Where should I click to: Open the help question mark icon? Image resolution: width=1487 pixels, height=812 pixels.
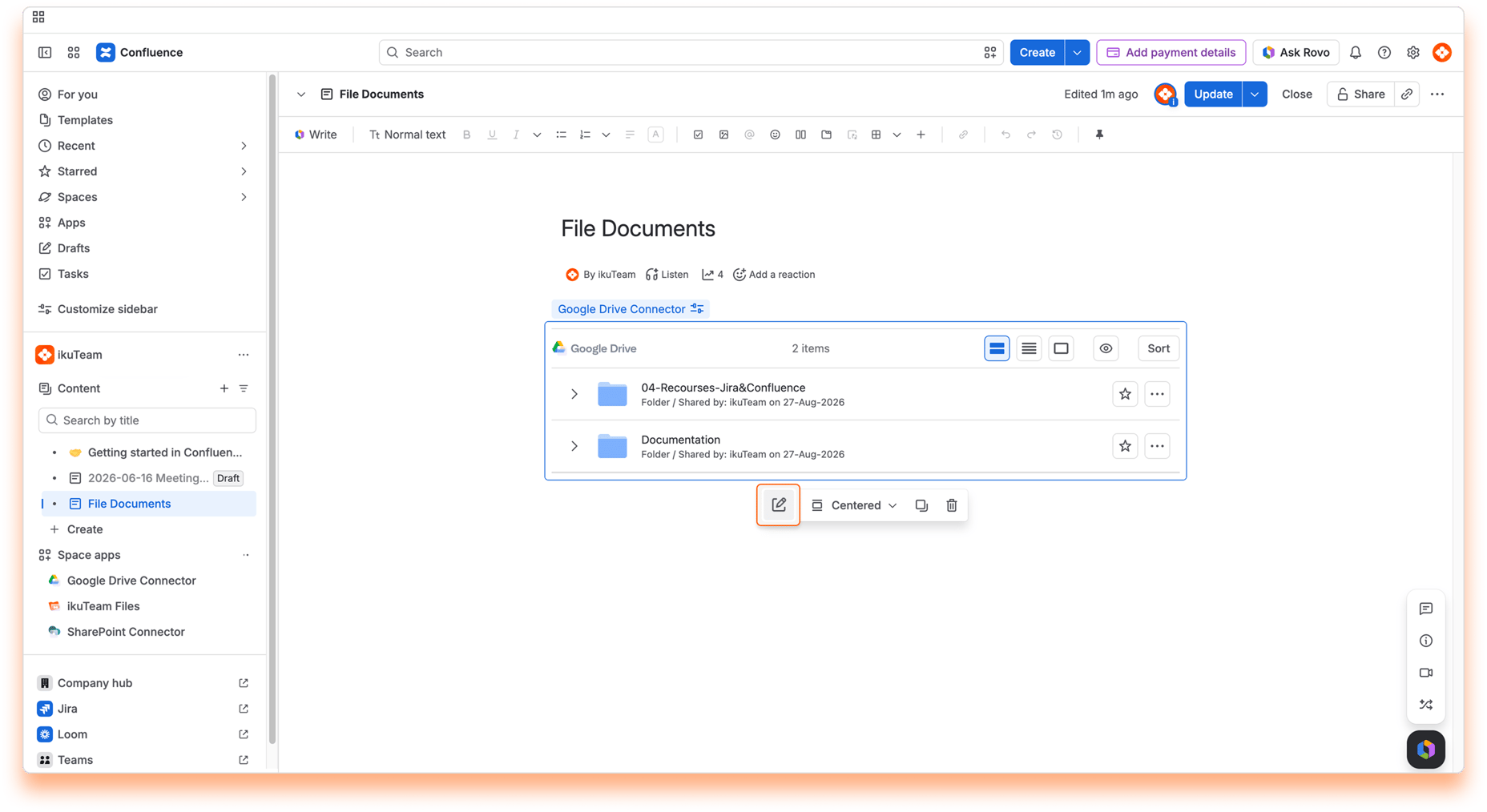click(x=1384, y=53)
